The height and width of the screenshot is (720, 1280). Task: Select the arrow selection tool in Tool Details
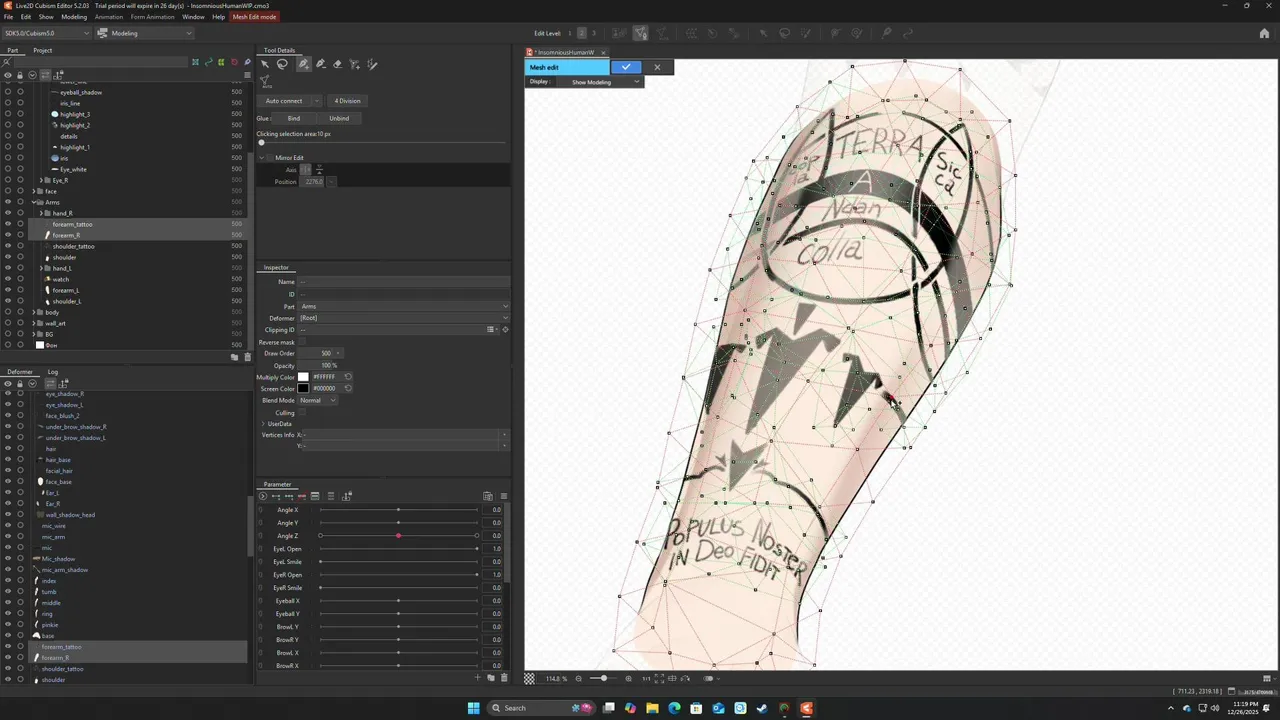coord(265,64)
